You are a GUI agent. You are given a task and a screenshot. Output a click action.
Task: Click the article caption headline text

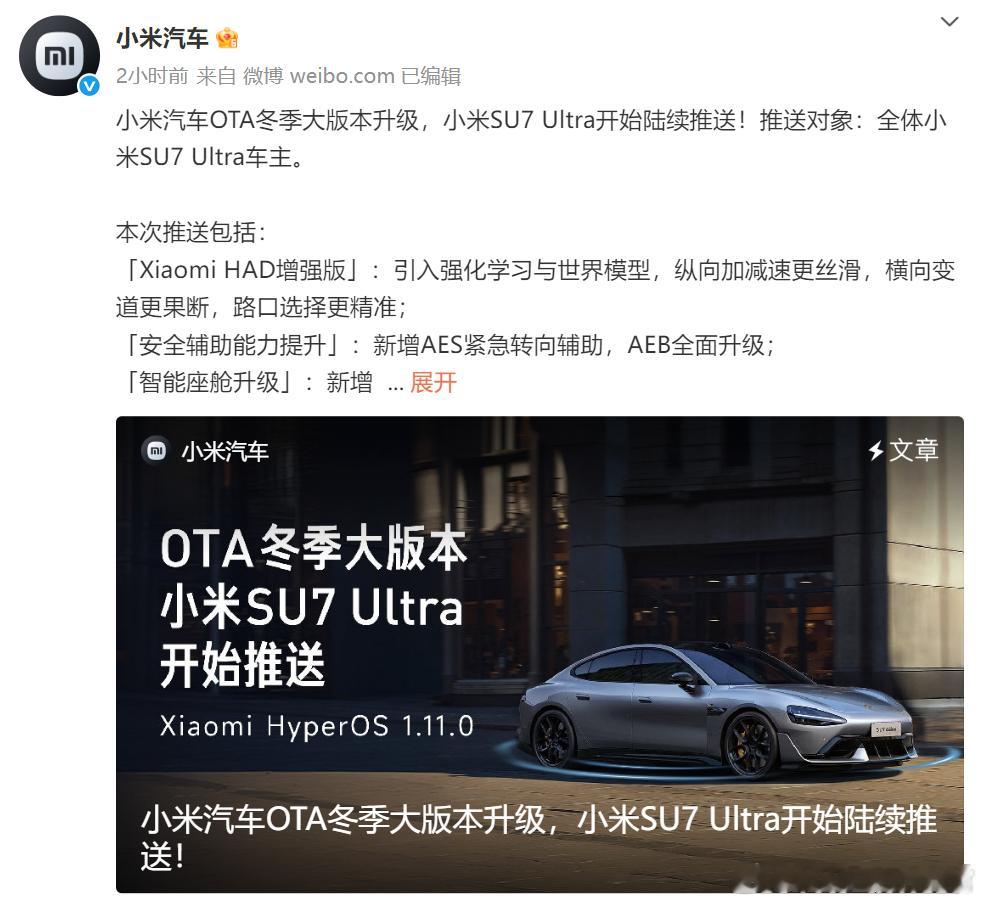538,838
